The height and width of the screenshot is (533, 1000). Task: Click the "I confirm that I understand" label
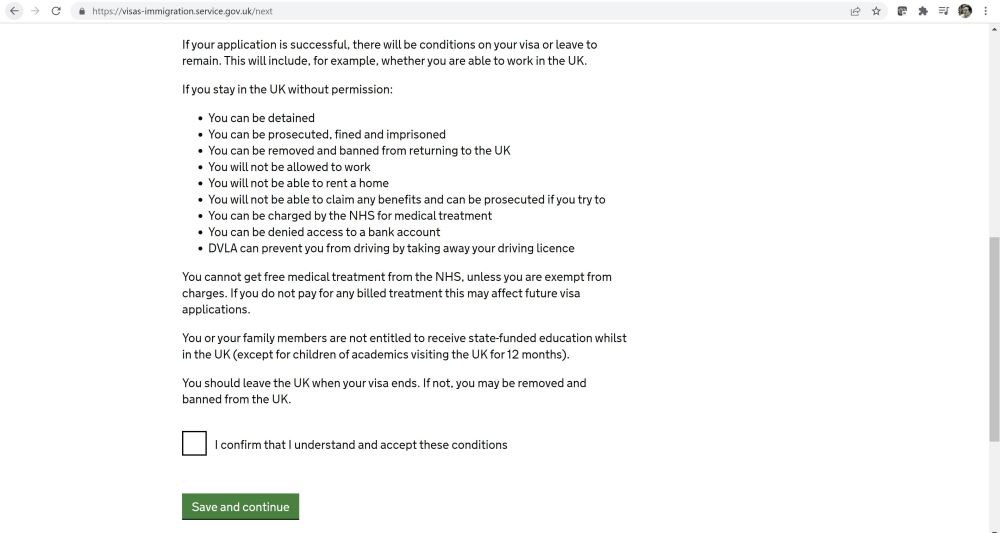point(361,445)
